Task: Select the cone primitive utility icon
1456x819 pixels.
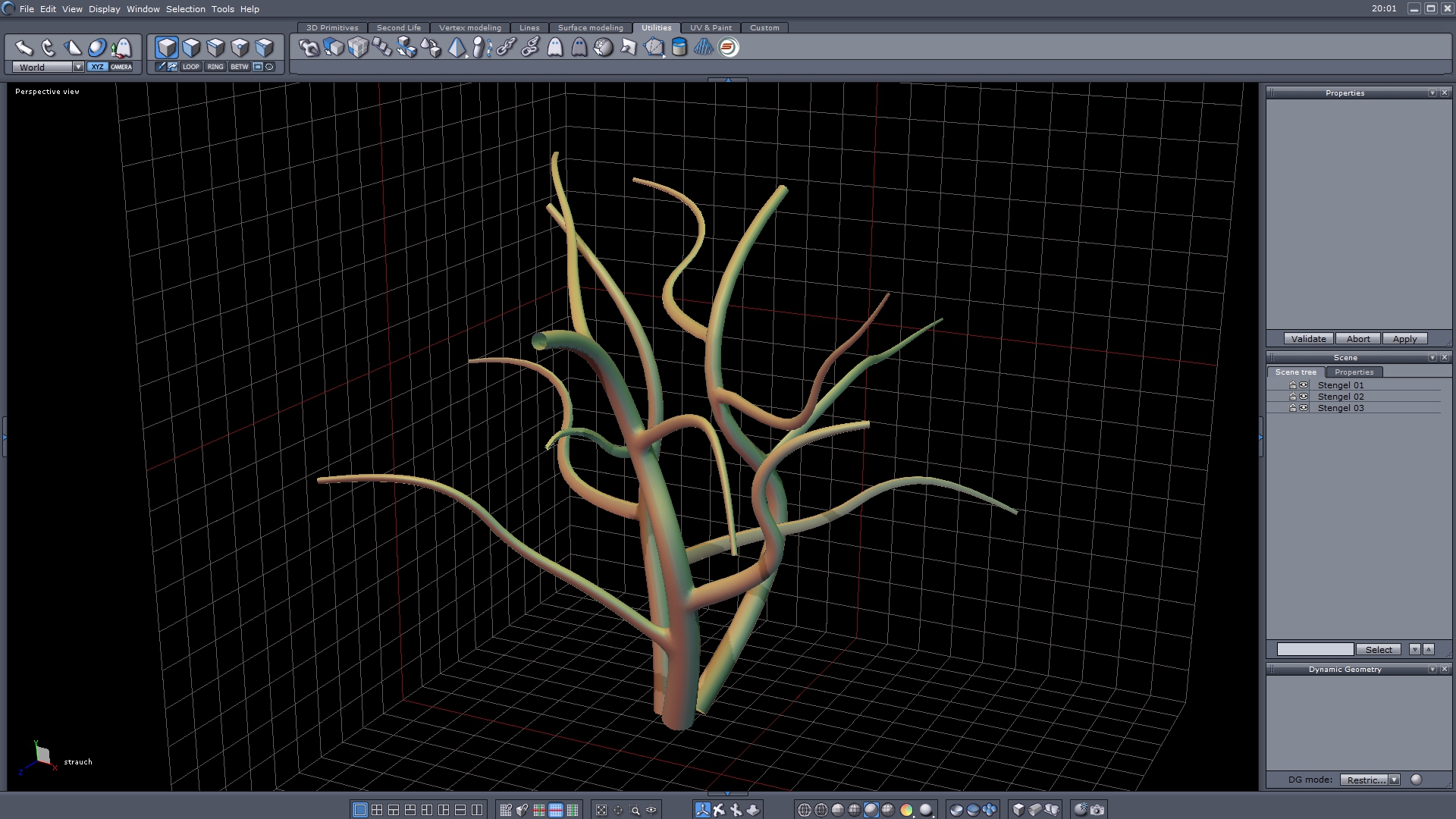Action: (457, 48)
